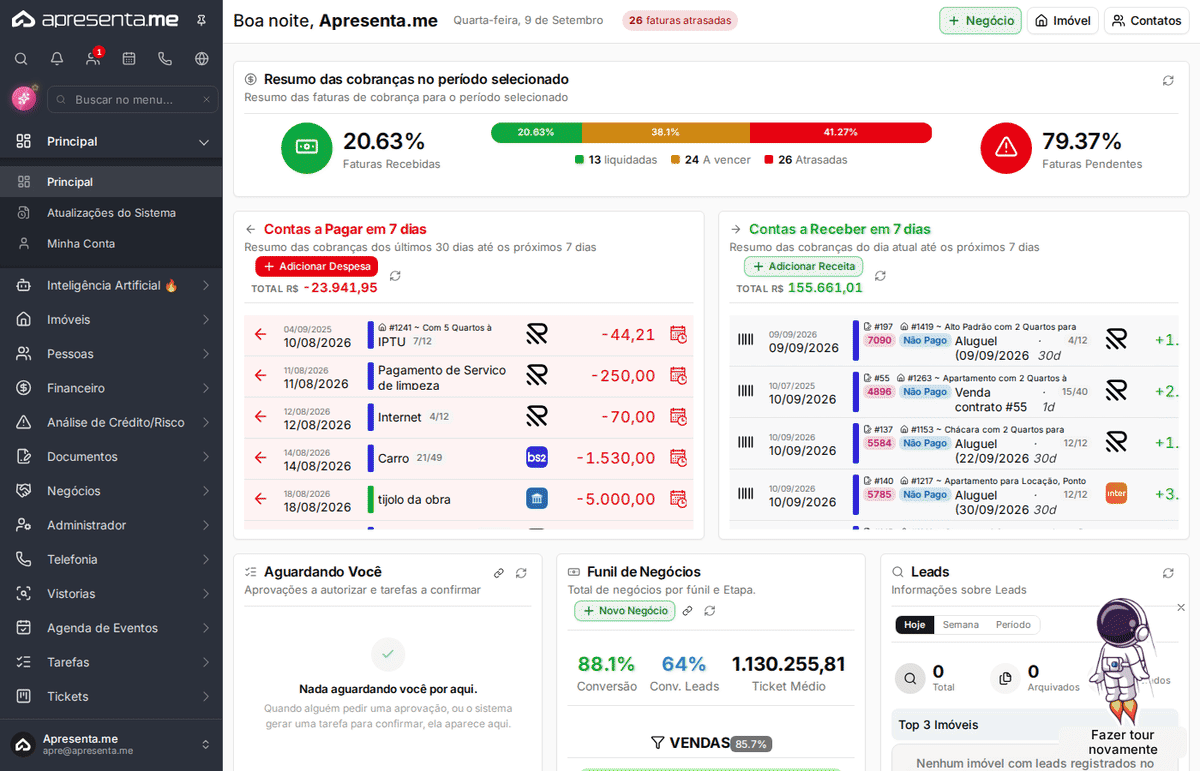
Task: Refresh Contas a Receber beside Adicionar Receita
Action: (x=880, y=276)
